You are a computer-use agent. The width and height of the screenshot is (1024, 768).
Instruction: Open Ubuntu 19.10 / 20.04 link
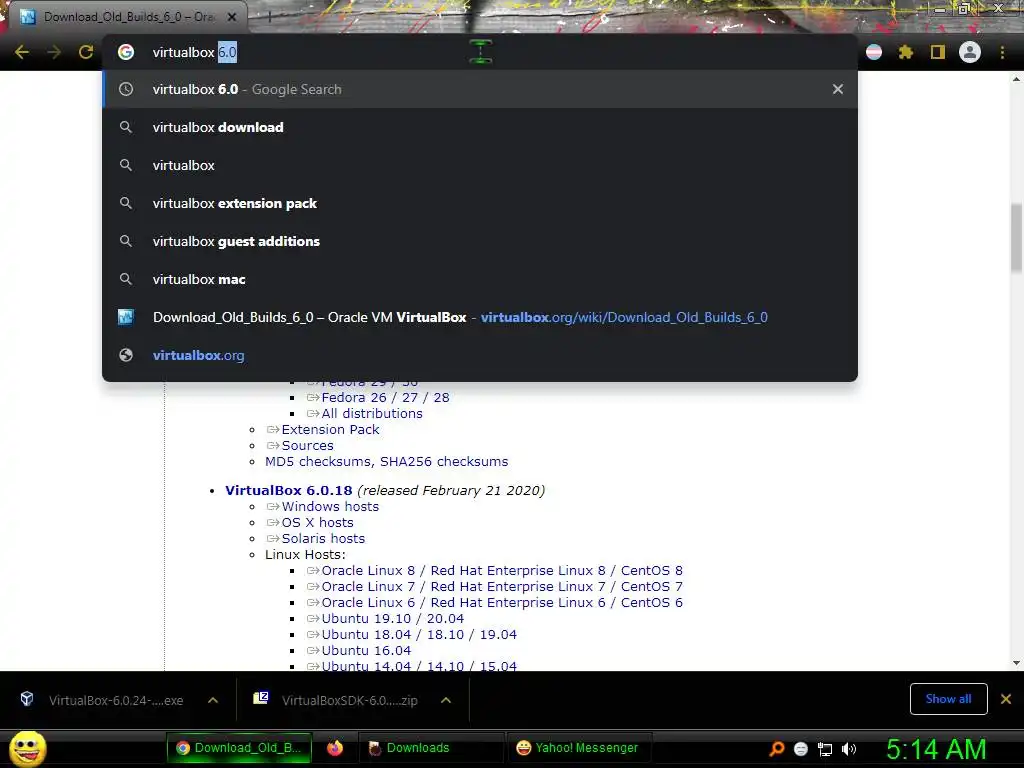click(392, 618)
